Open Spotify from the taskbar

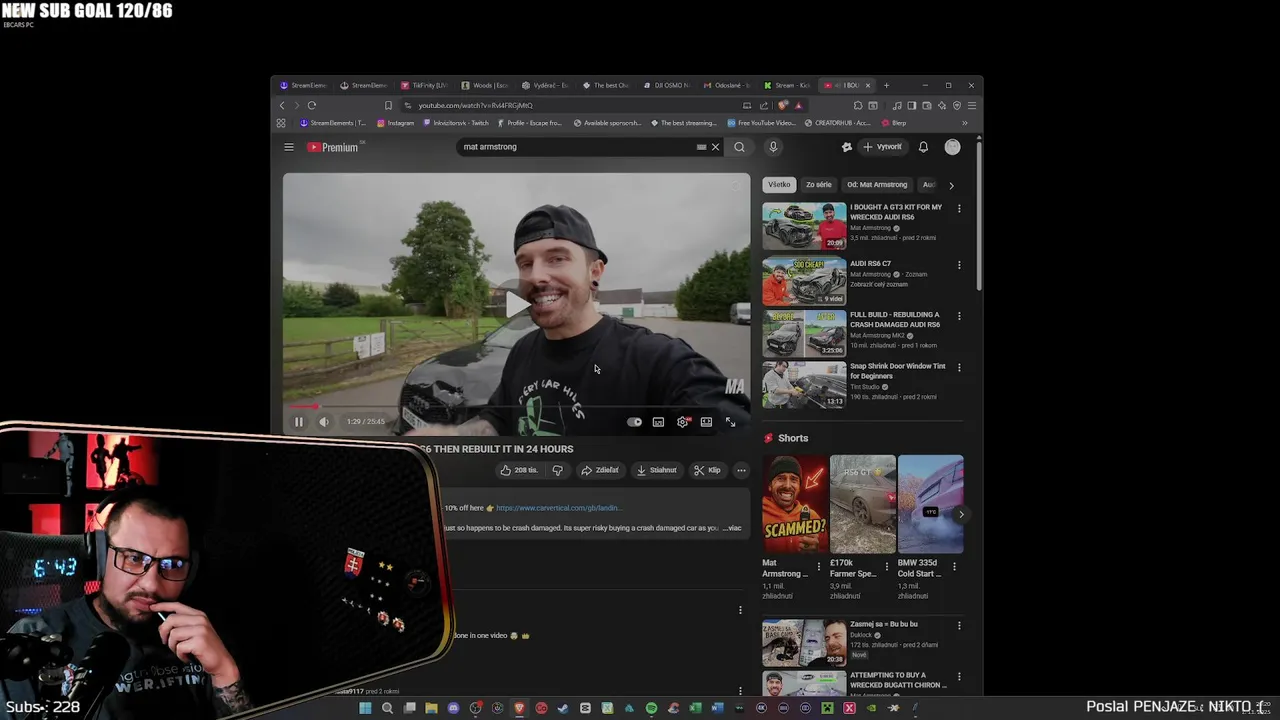pos(651,708)
